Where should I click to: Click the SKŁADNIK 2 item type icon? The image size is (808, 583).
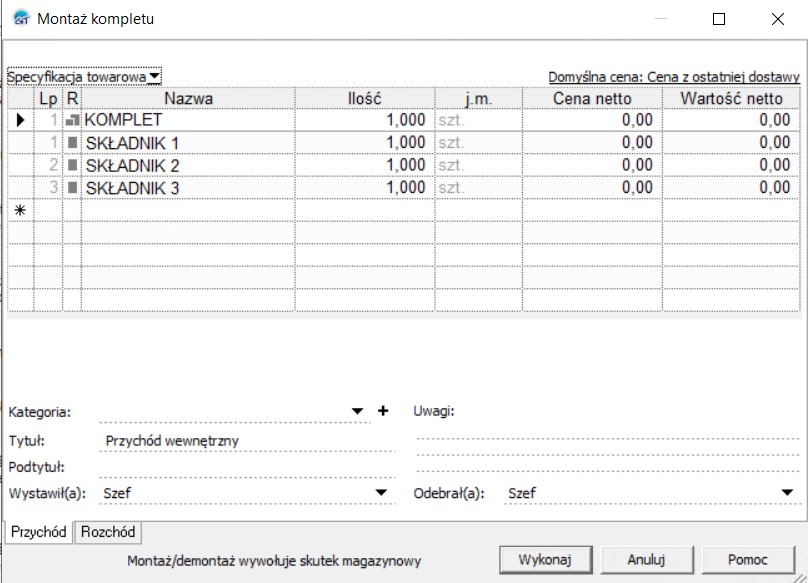pos(72,165)
